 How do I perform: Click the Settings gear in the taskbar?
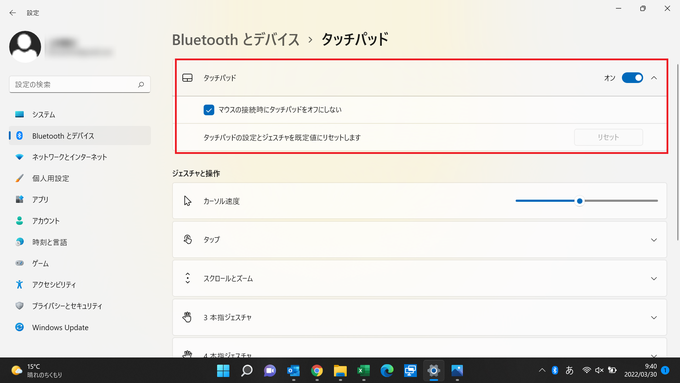pos(434,371)
